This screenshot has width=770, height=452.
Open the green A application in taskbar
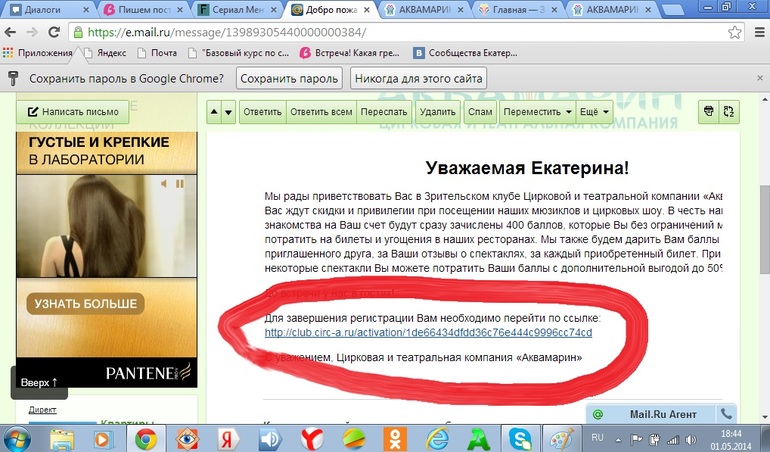click(x=479, y=439)
